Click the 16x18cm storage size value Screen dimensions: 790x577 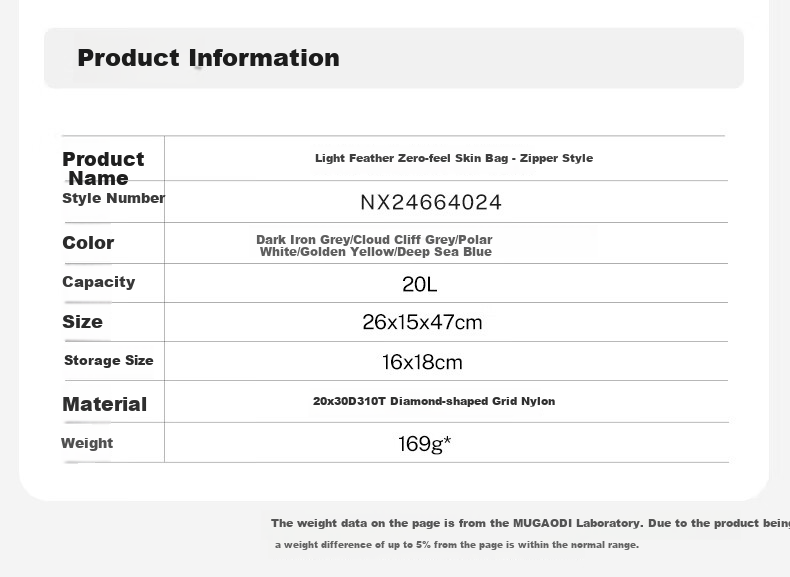pos(422,362)
